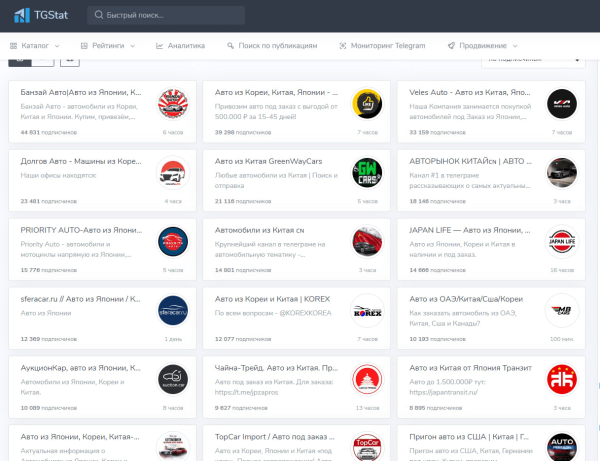This screenshot has height=461, width=600.
Task: Open the Аналитика menu item
Action: pos(180,46)
